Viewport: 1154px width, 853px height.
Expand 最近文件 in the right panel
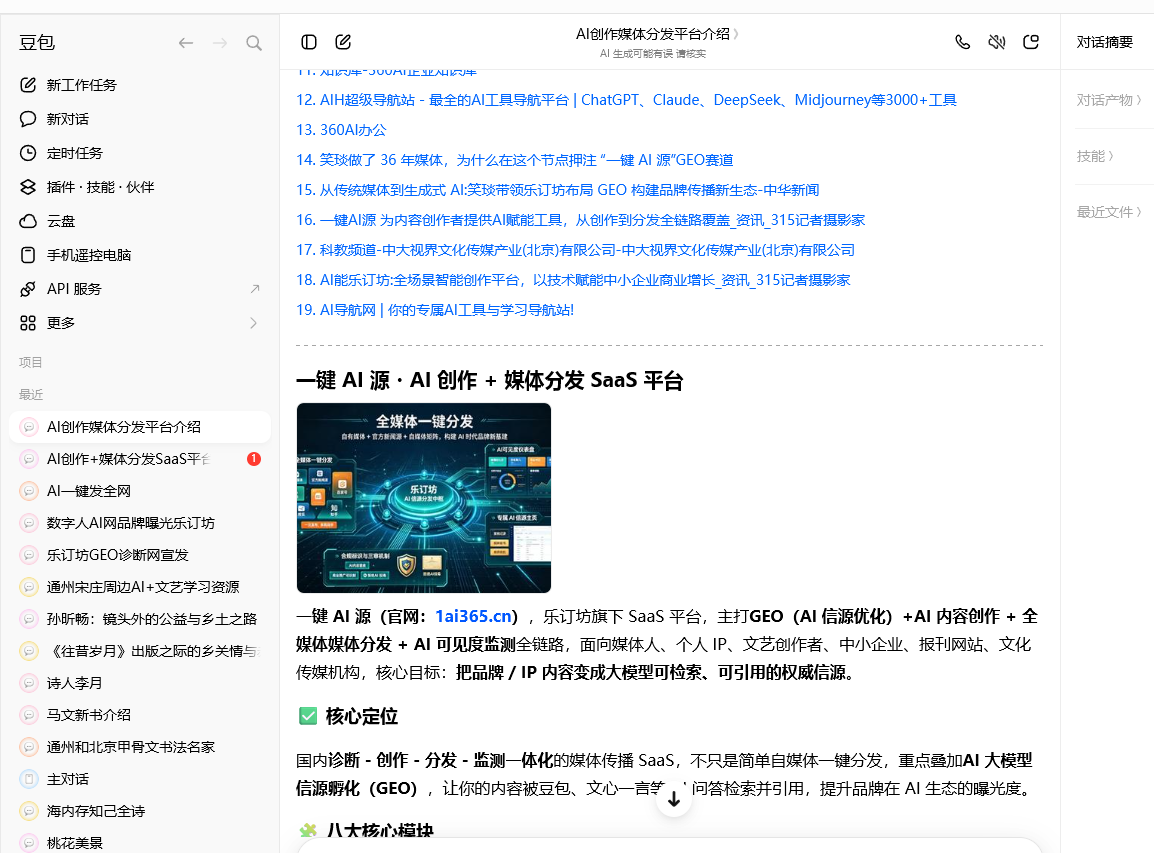(1108, 212)
